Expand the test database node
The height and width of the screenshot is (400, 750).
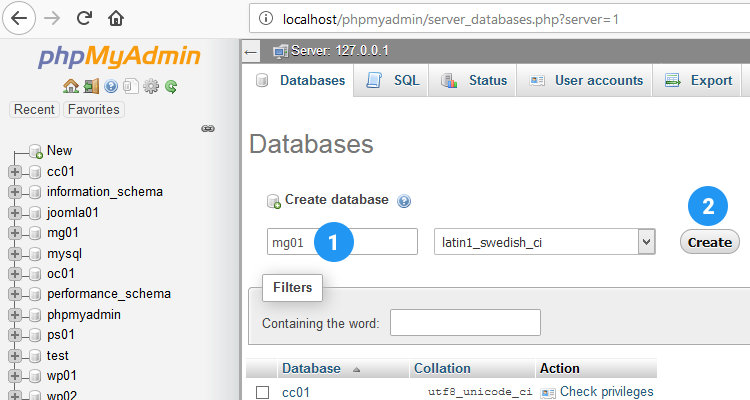15,356
